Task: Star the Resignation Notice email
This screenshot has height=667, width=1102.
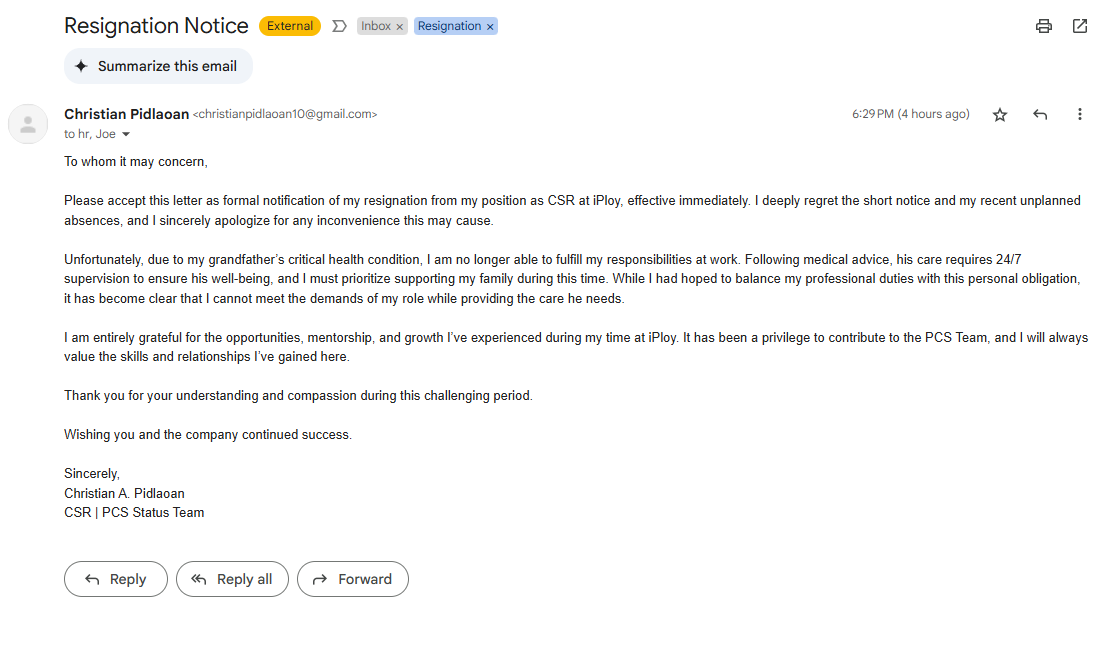Action: tap(1000, 115)
